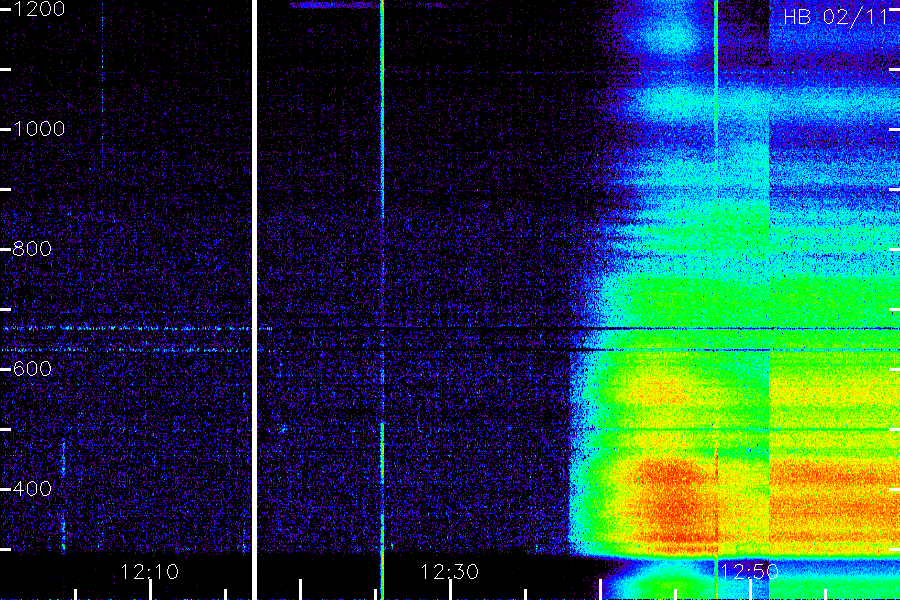Image resolution: width=900 pixels, height=600 pixels.
Task: Click the 12:50 time axis label
Action: (x=750, y=572)
